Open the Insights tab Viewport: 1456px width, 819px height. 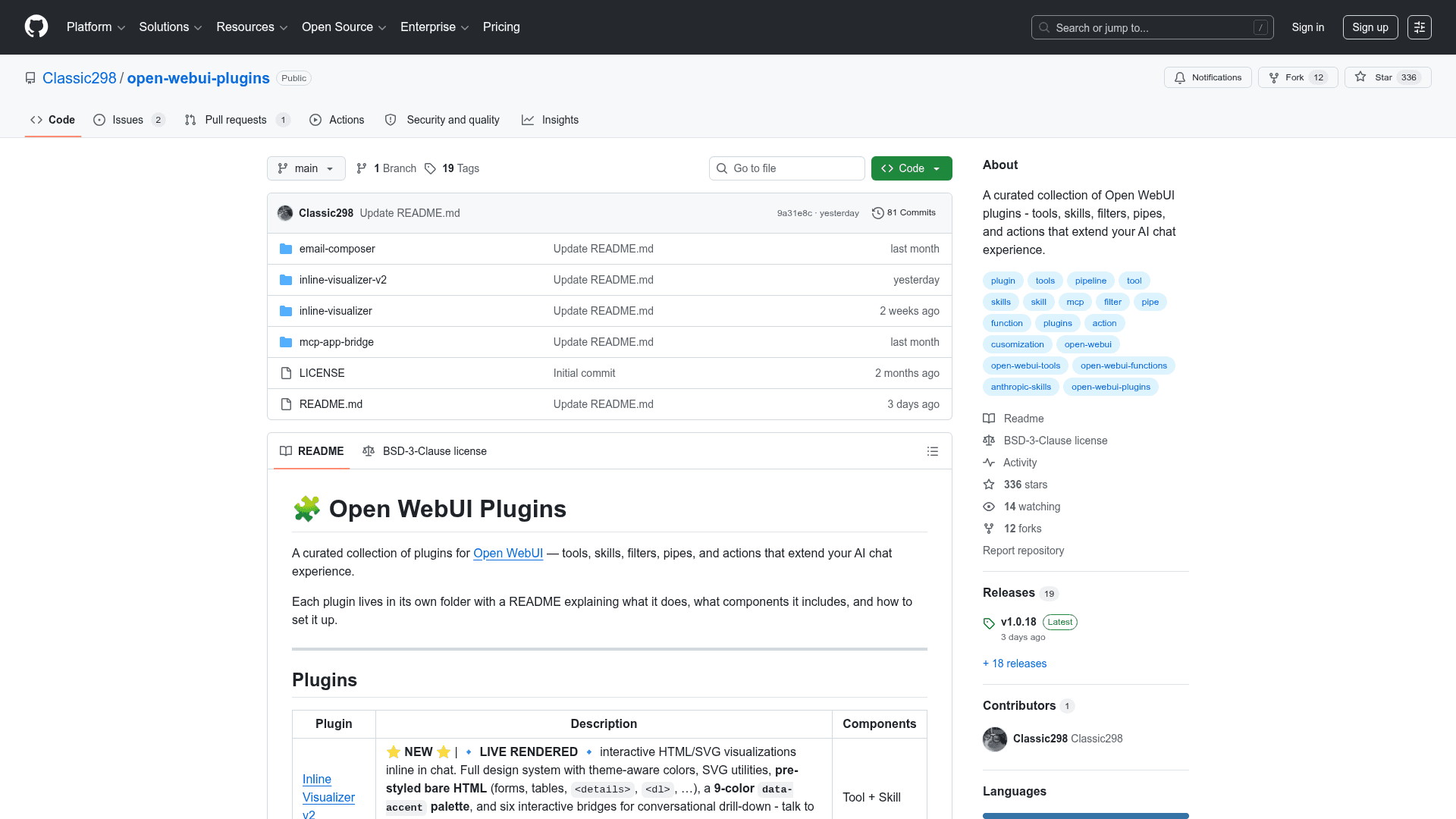pos(550,120)
